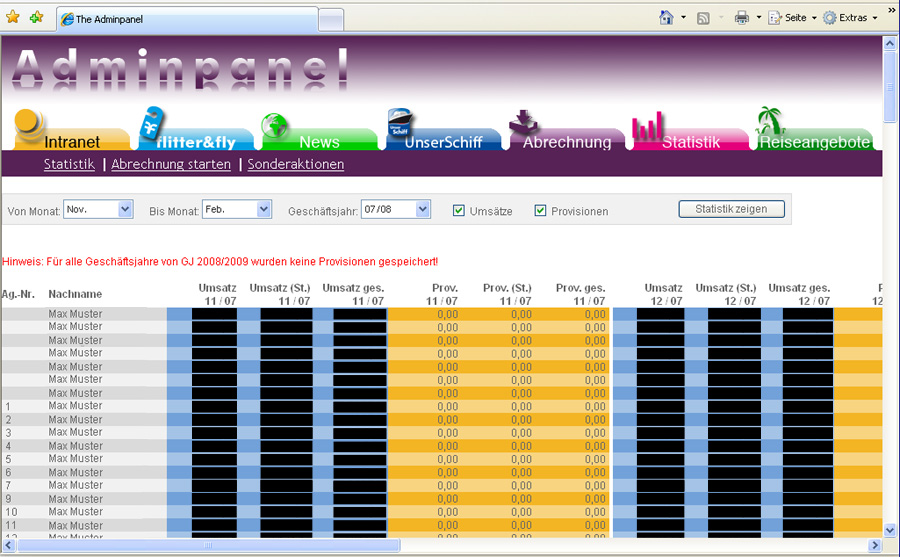900x557 pixels.
Task: Open RSS feeds icon
Action: click(x=703, y=18)
